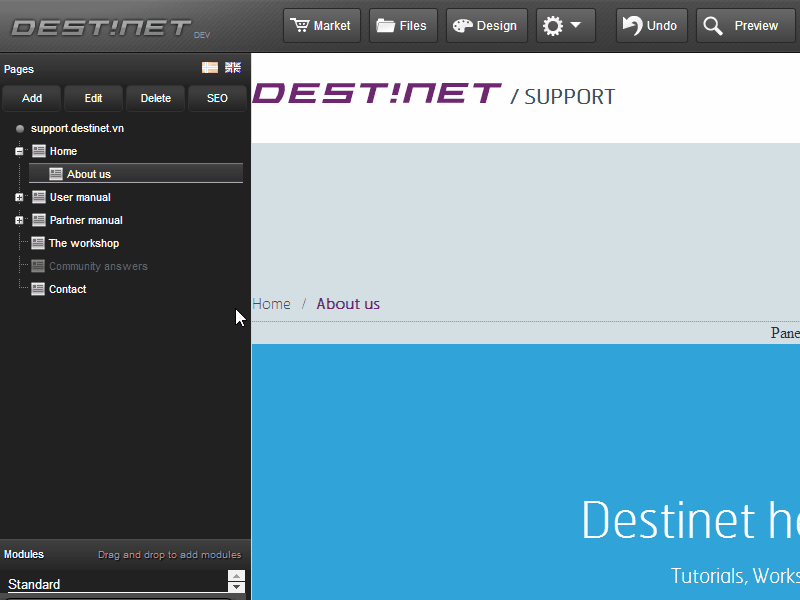
Task: Expand the Partner manual tree node
Action: [19, 221]
